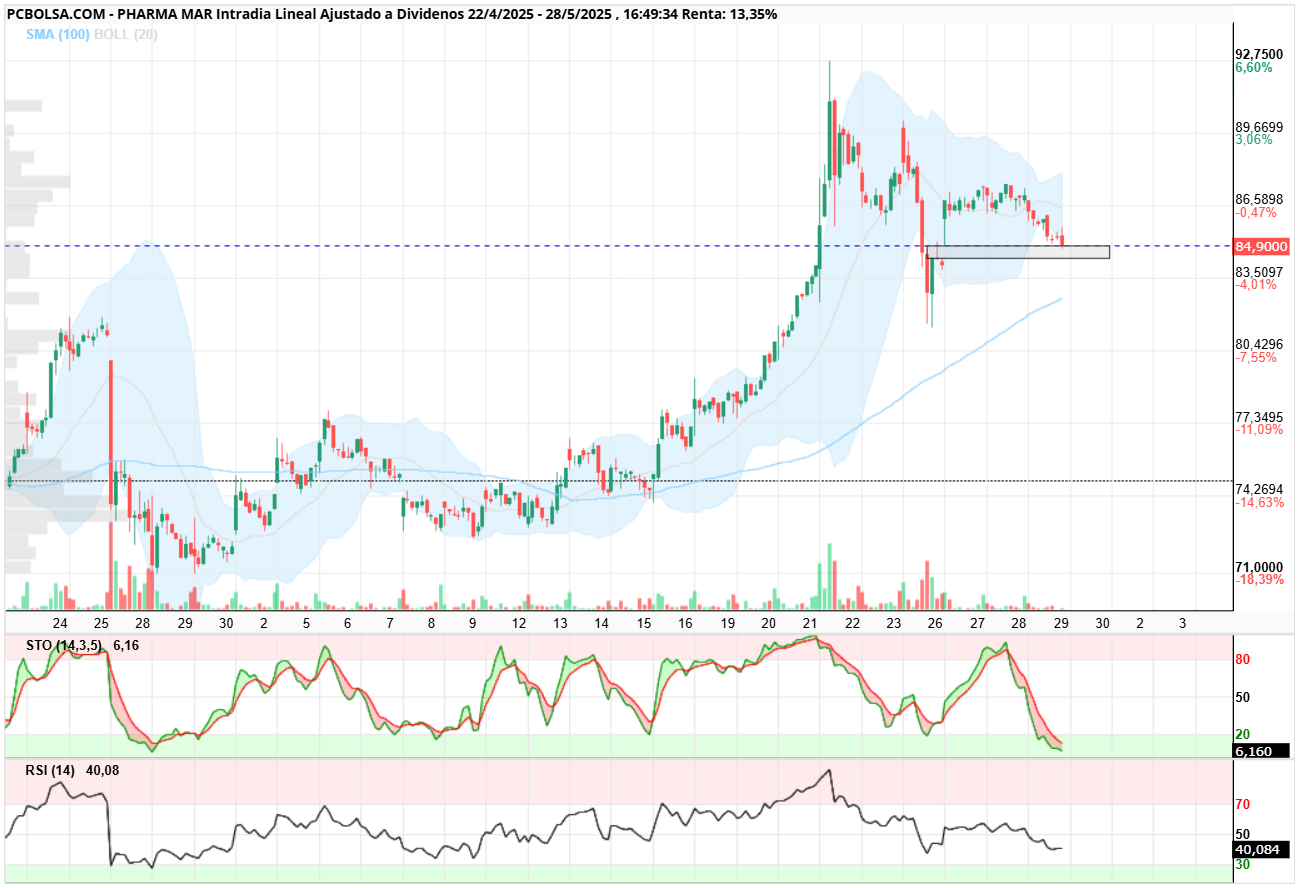Click date label 21 on time axis

pos(810,623)
